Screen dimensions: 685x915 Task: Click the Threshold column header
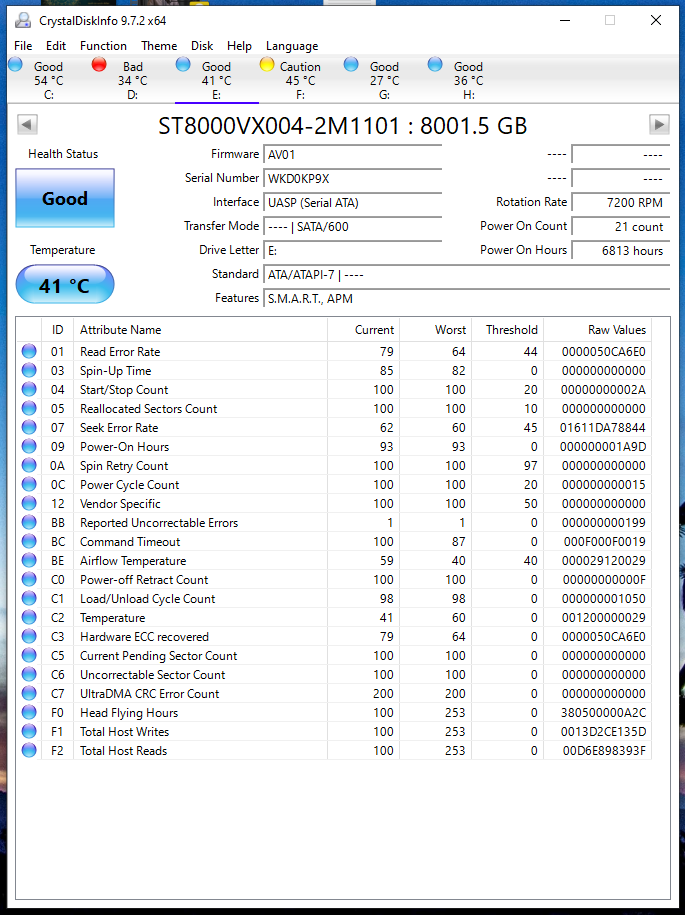click(507, 330)
